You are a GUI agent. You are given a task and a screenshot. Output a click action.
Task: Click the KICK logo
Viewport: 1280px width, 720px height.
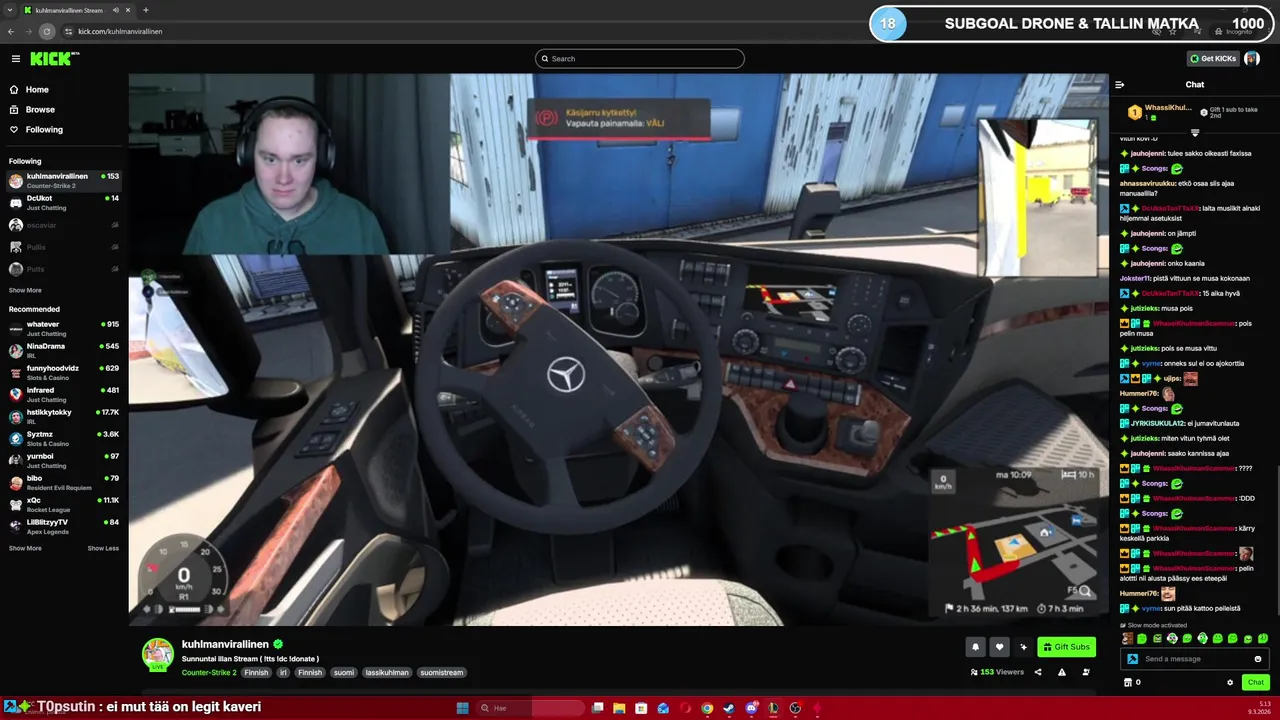click(x=54, y=59)
